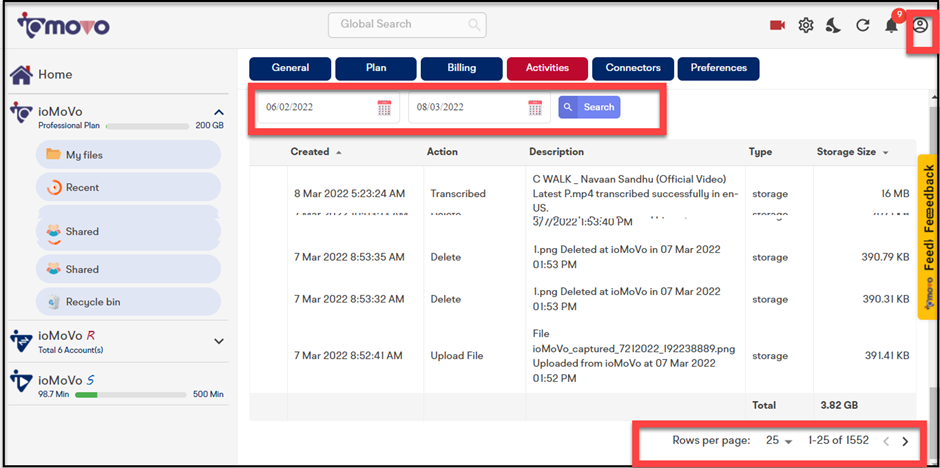
Task: Focus the Global Search field
Action: 406,25
